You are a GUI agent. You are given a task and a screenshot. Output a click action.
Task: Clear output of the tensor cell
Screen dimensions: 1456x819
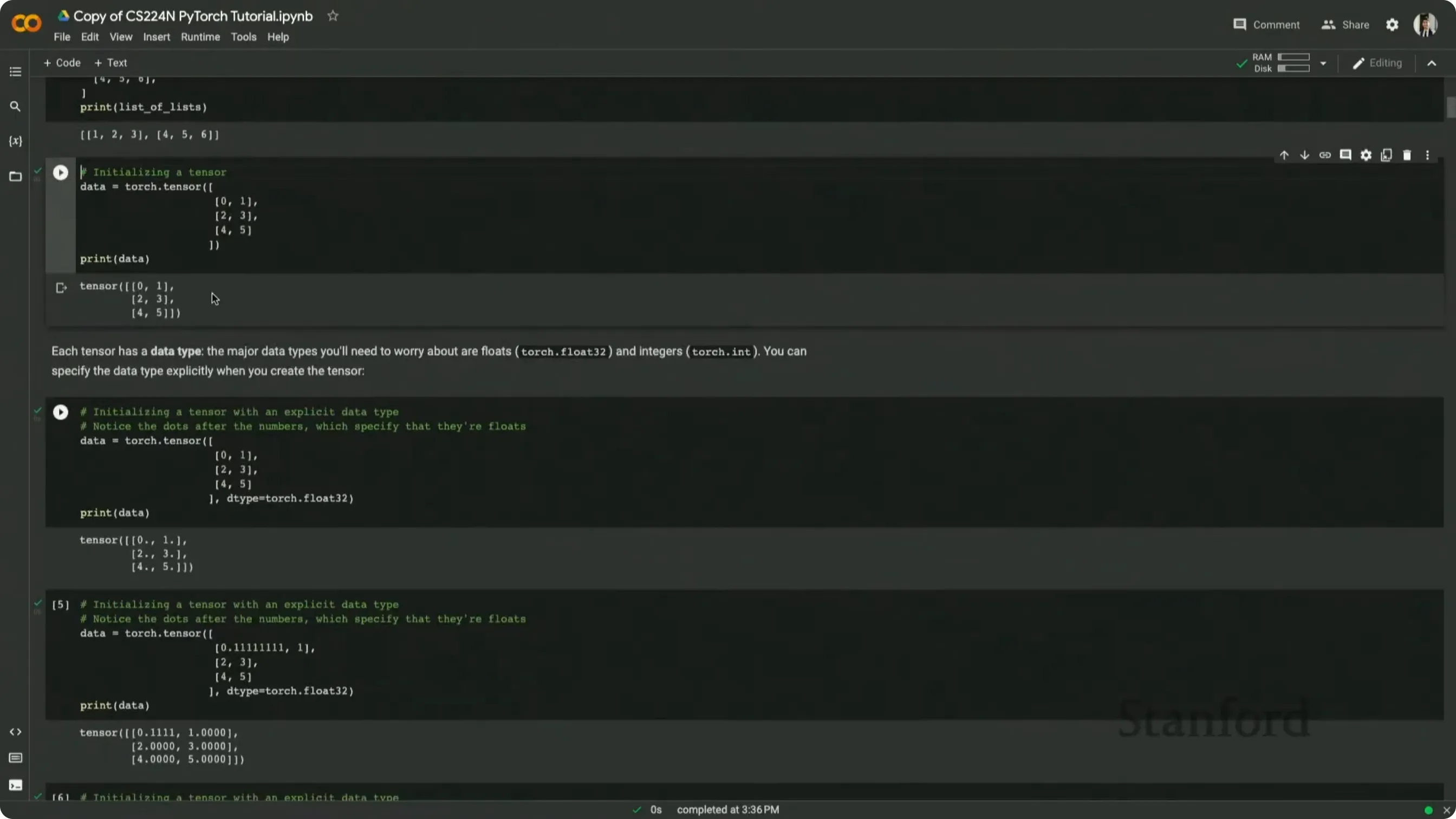click(61, 288)
